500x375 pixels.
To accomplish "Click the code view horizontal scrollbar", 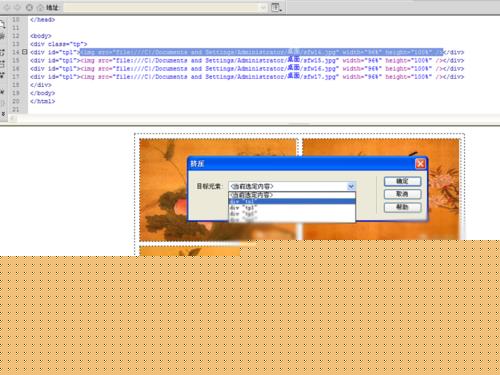I will [253, 118].
